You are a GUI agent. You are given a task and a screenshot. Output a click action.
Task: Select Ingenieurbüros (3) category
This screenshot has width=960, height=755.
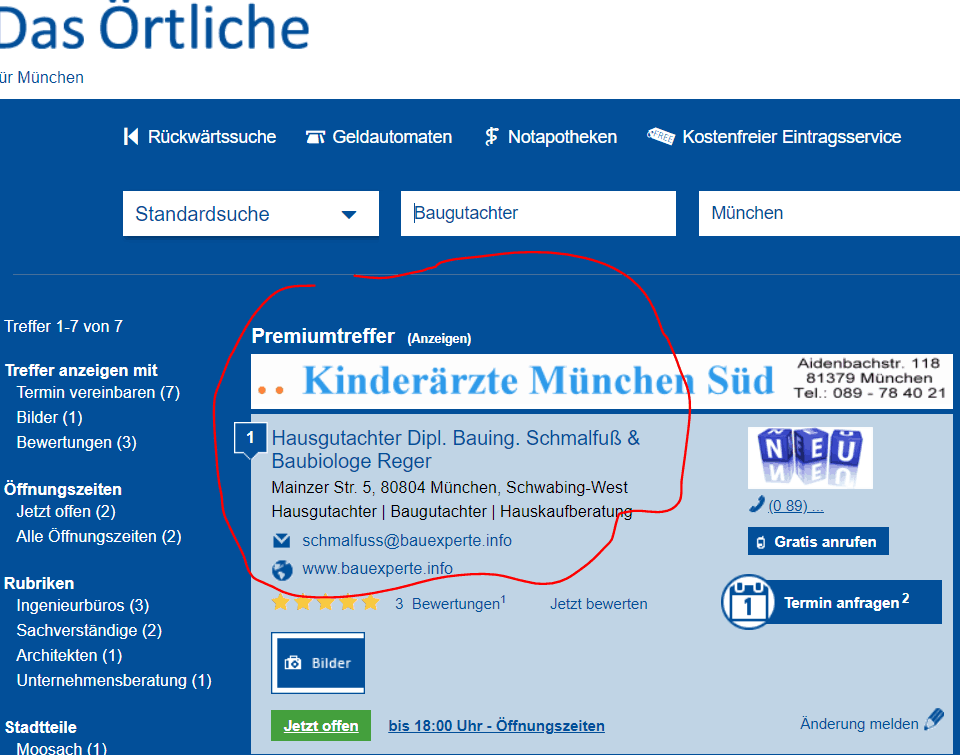83,606
